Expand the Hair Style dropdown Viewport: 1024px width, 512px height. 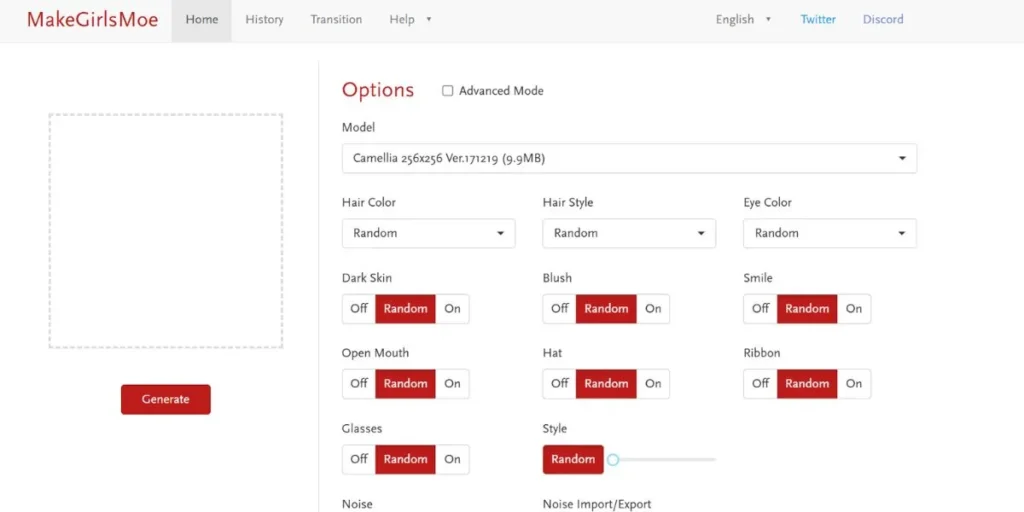629,233
